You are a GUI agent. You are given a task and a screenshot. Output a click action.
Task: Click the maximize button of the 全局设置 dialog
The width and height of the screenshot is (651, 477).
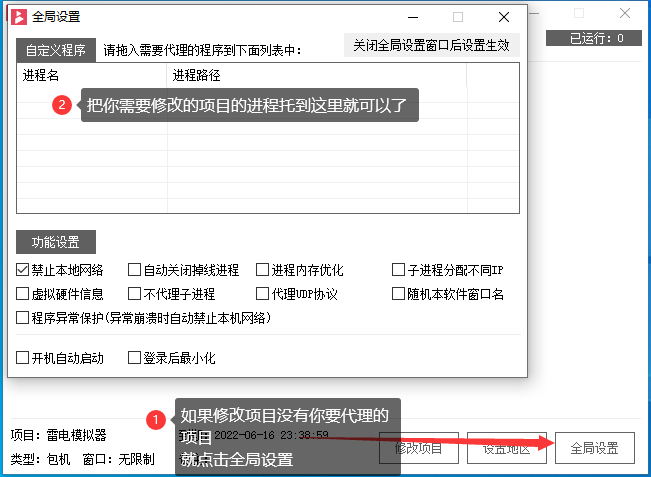pyautogui.click(x=458, y=17)
